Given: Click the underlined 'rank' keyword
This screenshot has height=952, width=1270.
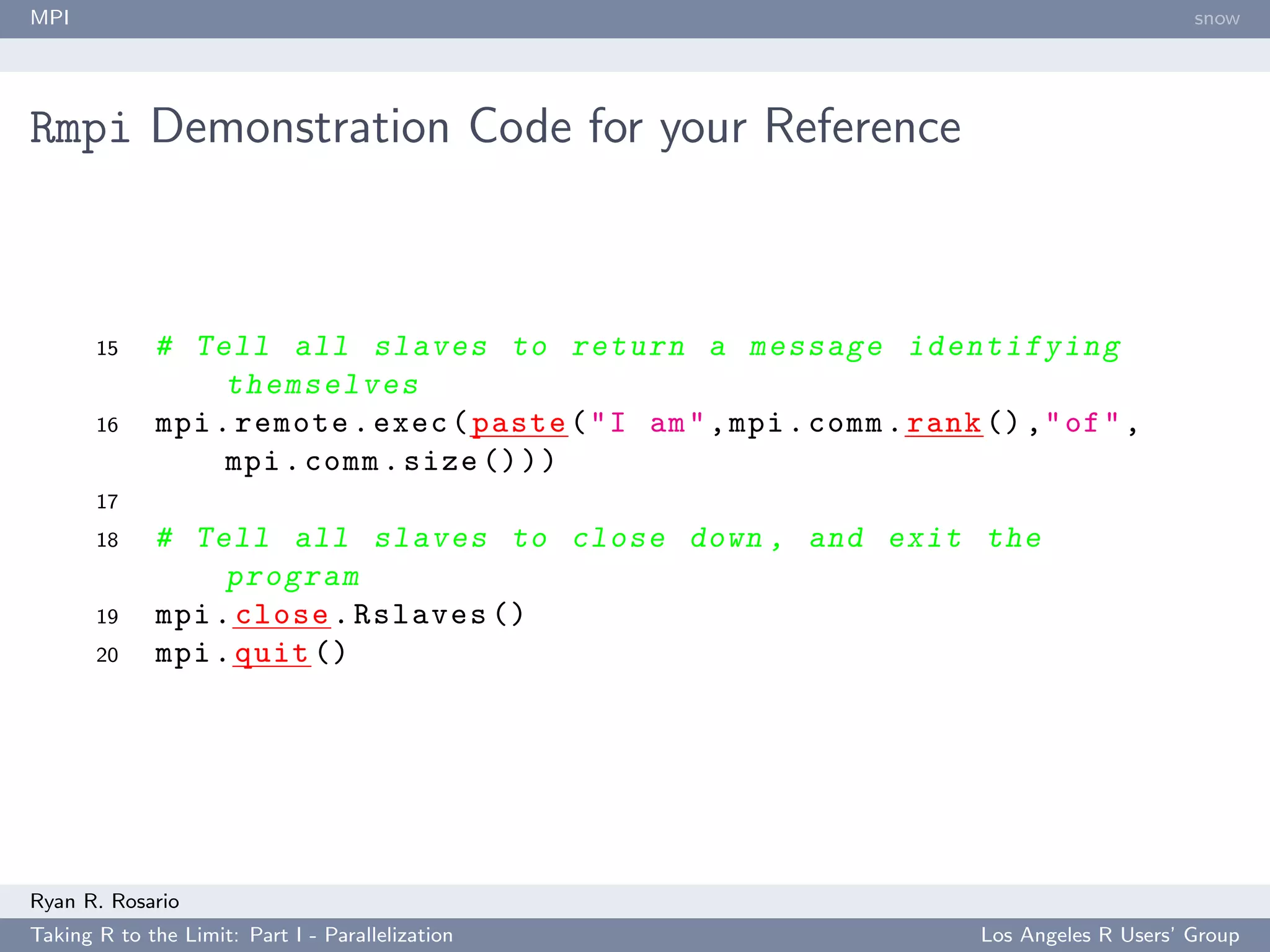Looking at the screenshot, I should coord(944,424).
